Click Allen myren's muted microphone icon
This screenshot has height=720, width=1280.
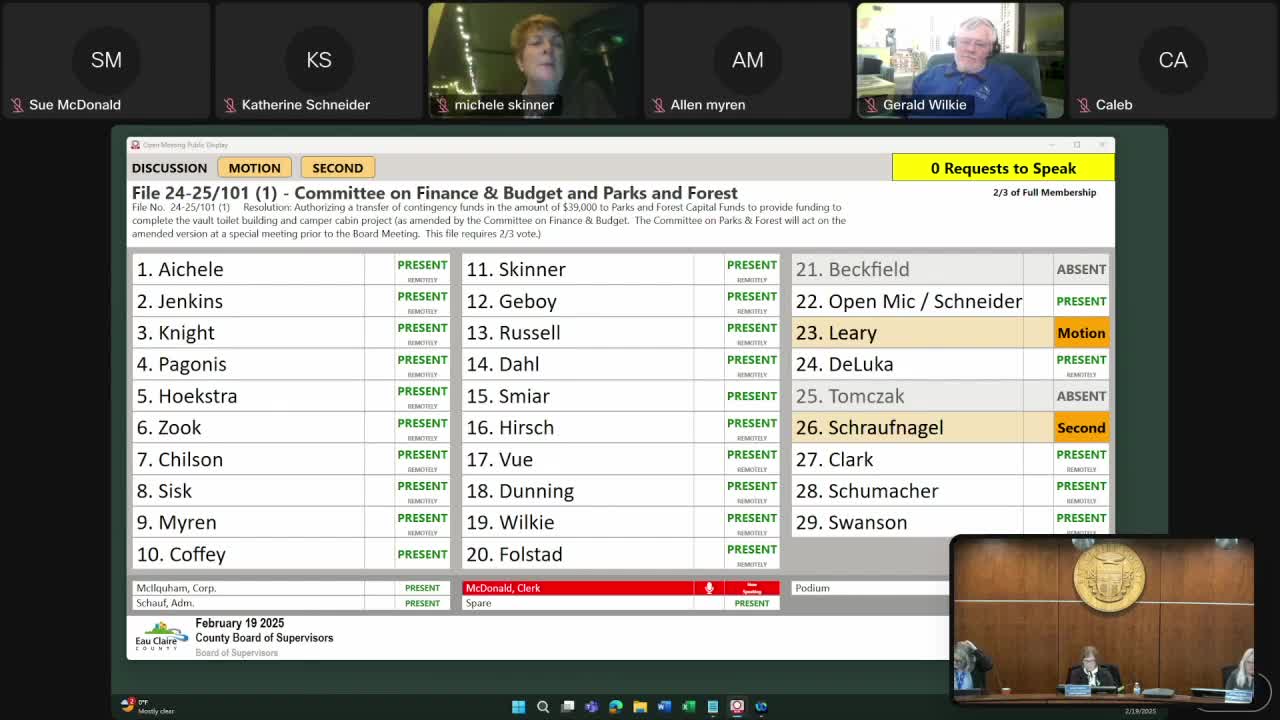(x=659, y=105)
